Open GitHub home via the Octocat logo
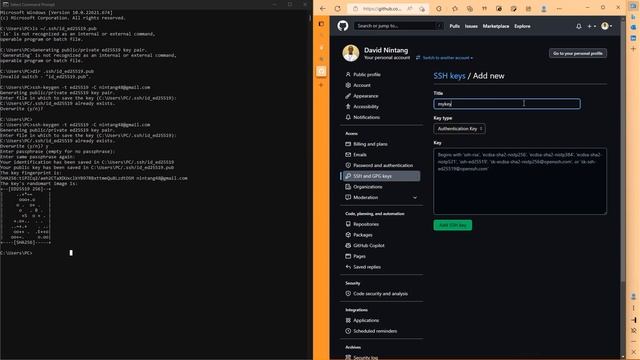 (x=343, y=26)
